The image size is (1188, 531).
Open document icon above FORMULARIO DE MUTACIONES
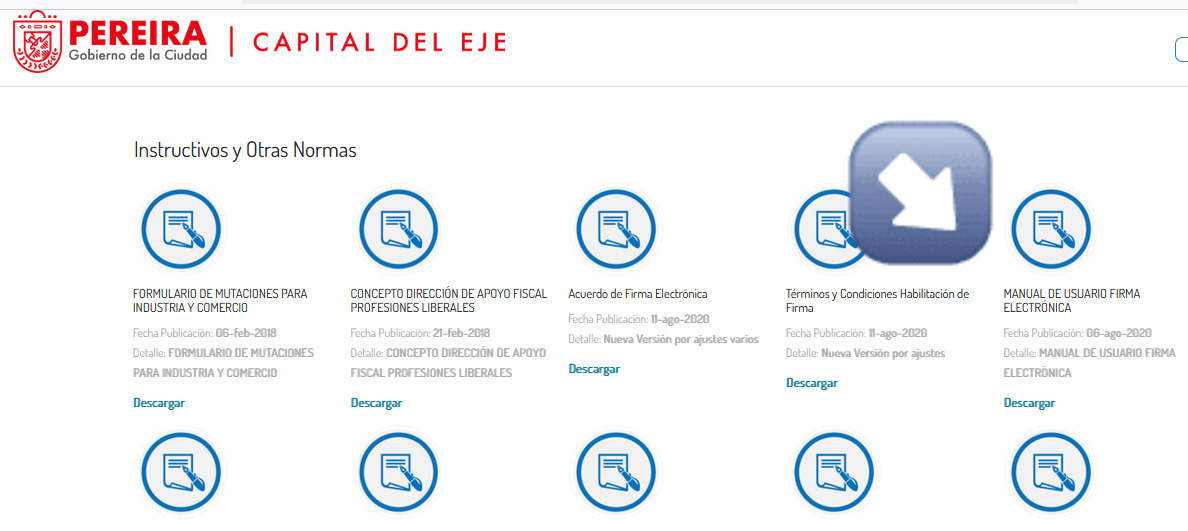coord(180,229)
